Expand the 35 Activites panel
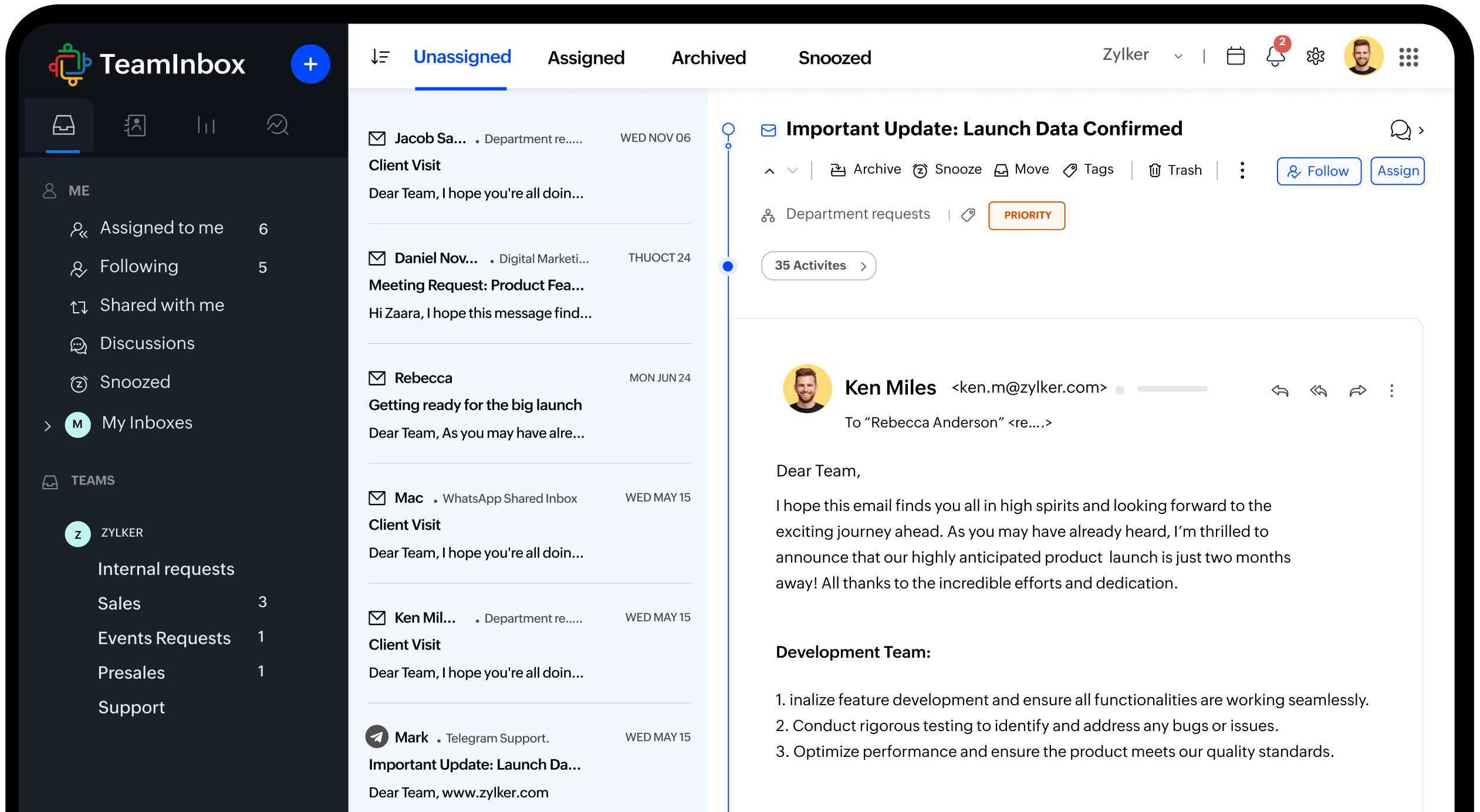The image size is (1480, 812). pyautogui.click(x=818, y=266)
